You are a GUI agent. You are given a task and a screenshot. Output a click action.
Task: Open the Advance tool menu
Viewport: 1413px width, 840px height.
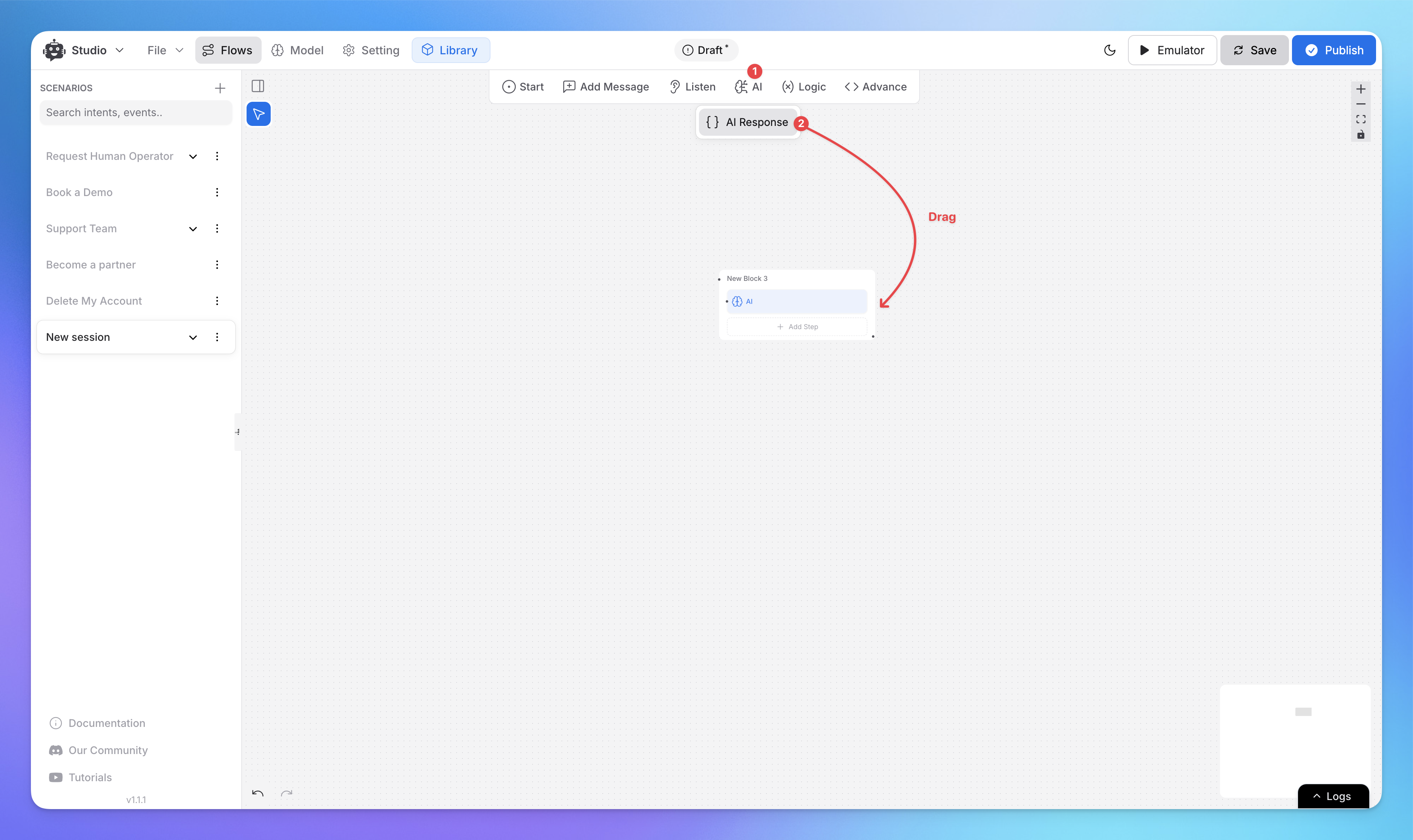[875, 87]
